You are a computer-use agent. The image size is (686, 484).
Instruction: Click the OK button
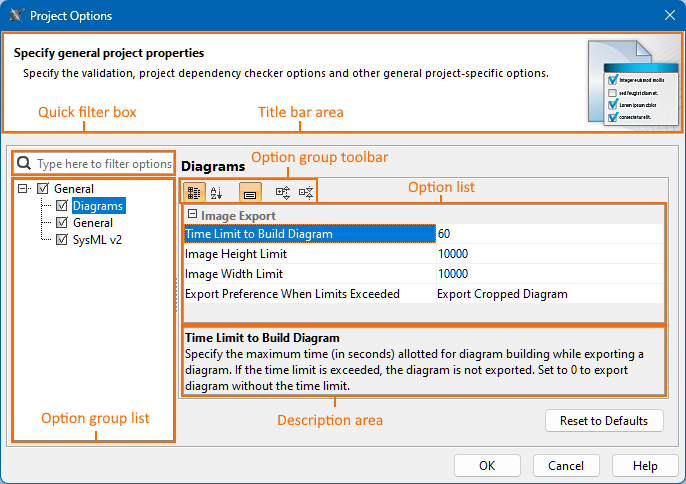(x=487, y=465)
